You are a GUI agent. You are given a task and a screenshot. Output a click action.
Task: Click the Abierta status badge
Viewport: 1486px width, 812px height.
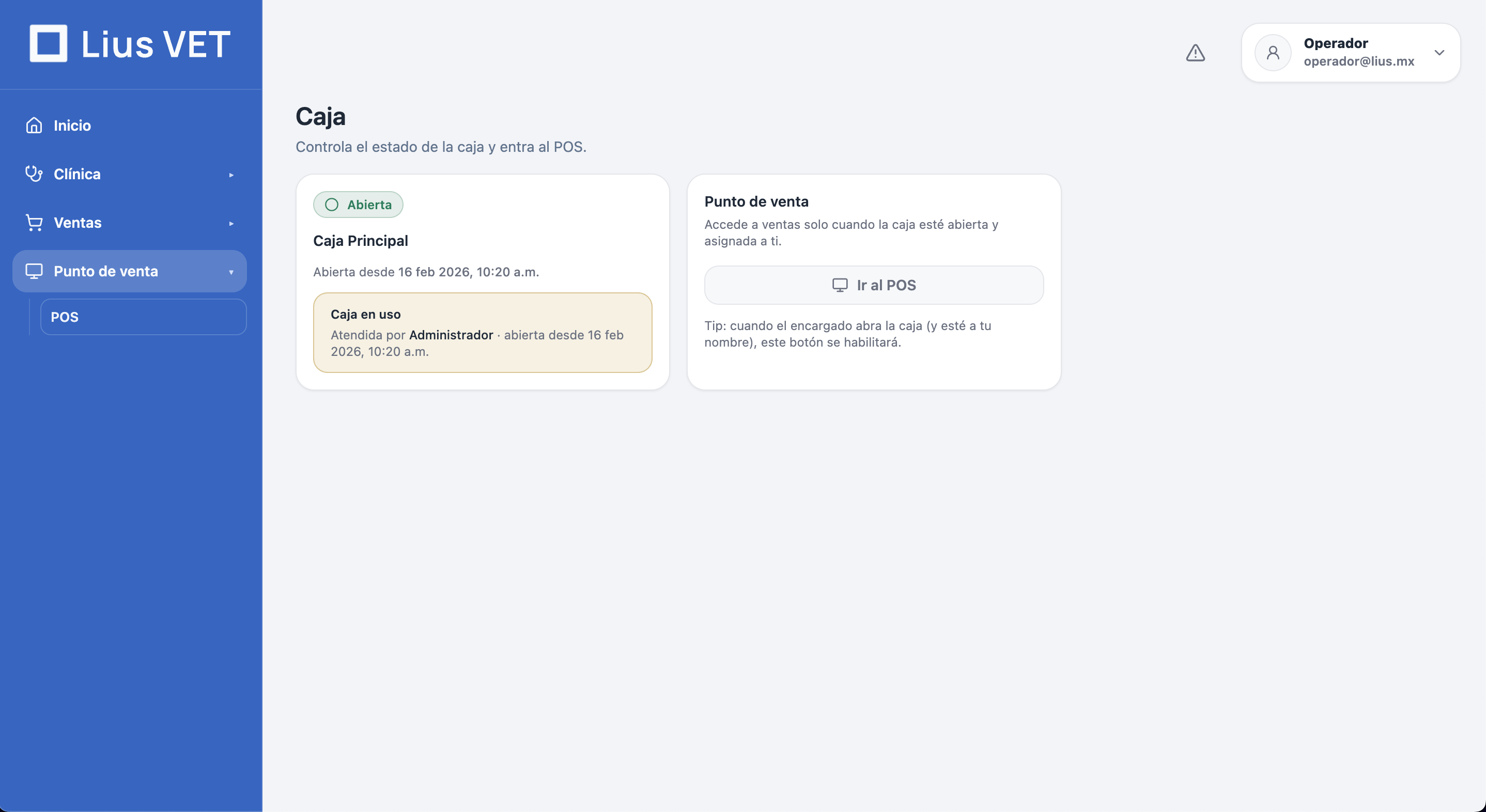point(358,205)
